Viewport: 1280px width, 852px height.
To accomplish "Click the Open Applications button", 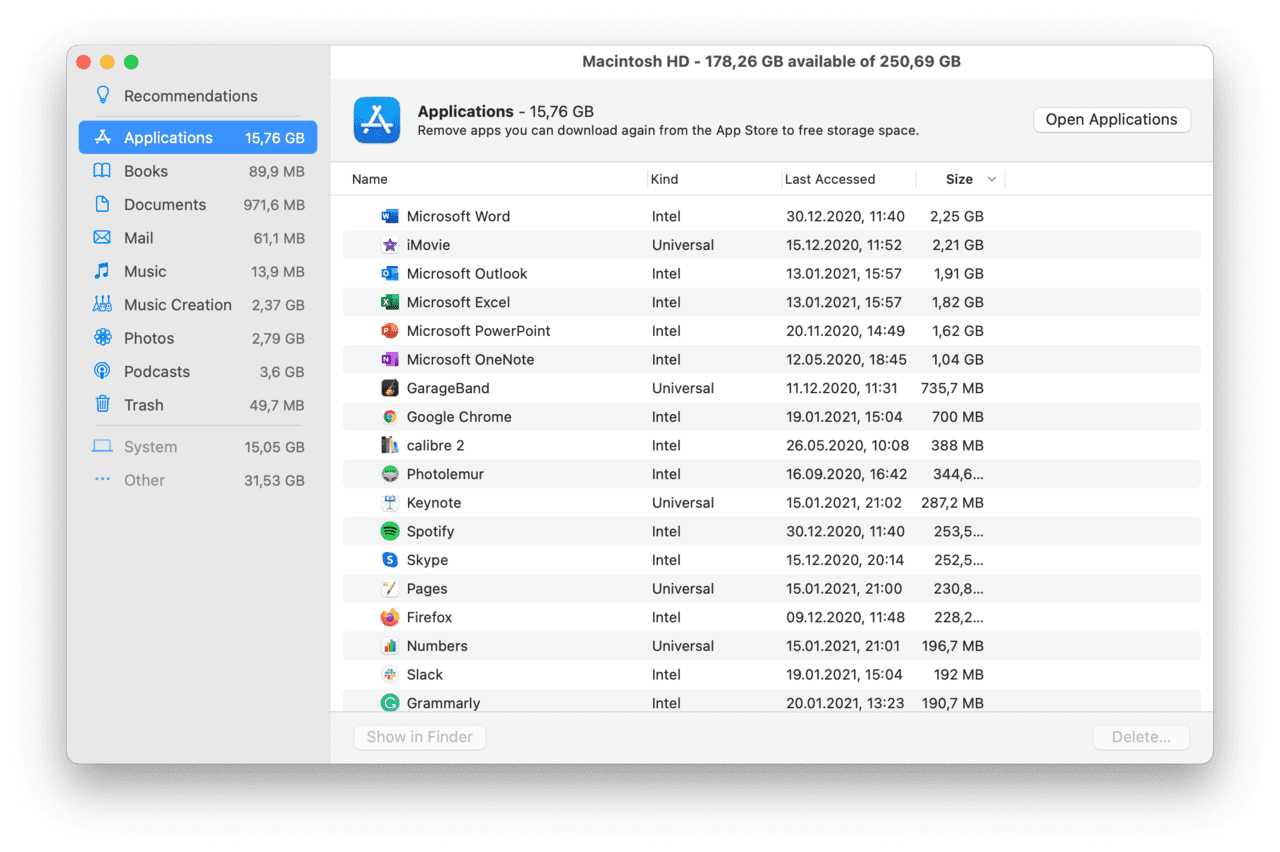I will [x=1112, y=119].
